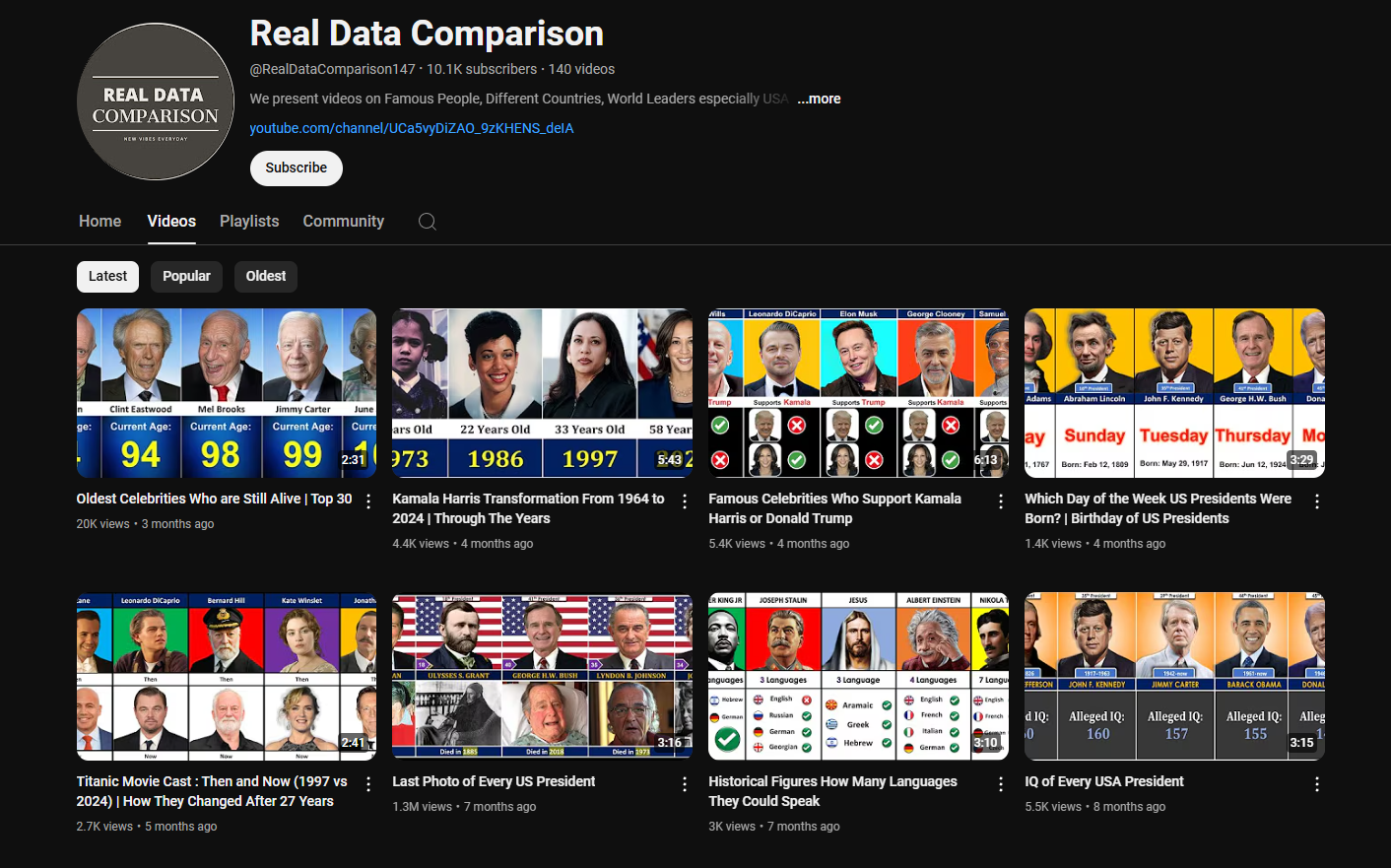Open Oldest Celebrities Who are Still Alive title
This screenshot has height=868, width=1391.
coord(214,499)
